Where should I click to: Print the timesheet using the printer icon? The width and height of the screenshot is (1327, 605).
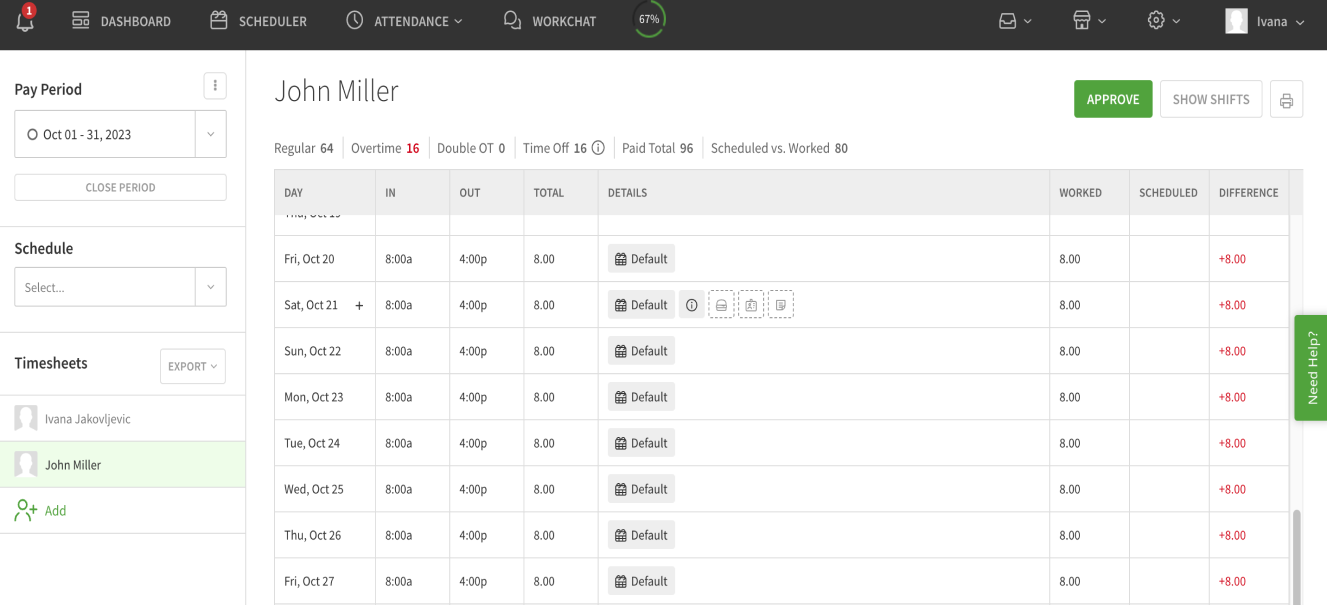pos(1286,100)
